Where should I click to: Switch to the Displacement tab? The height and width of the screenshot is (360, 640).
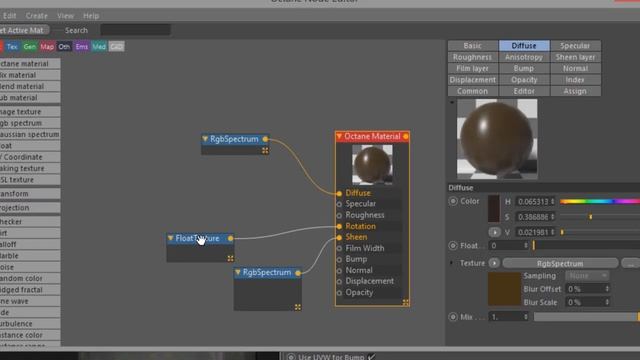point(473,80)
